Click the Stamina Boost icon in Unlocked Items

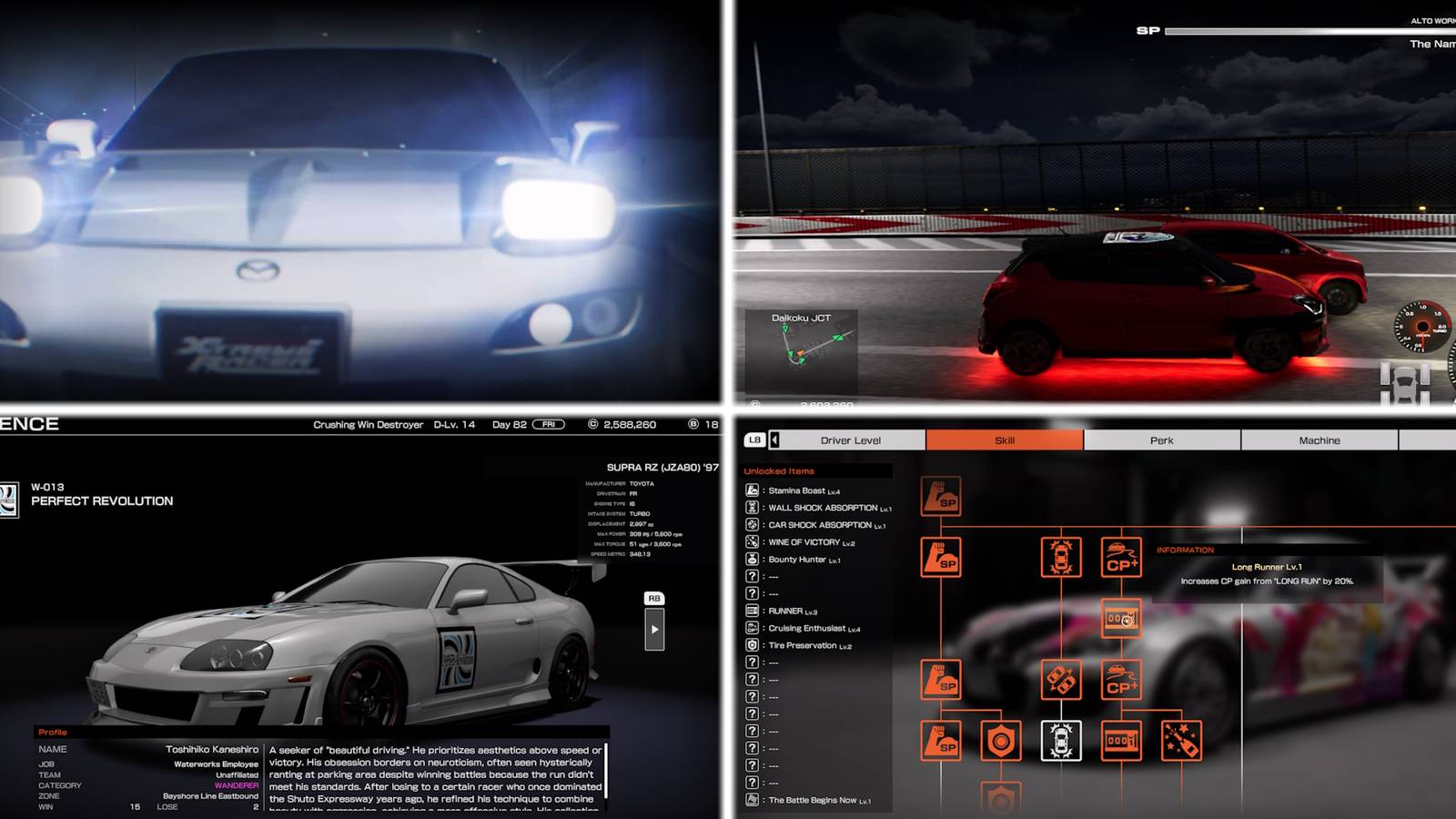[752, 490]
